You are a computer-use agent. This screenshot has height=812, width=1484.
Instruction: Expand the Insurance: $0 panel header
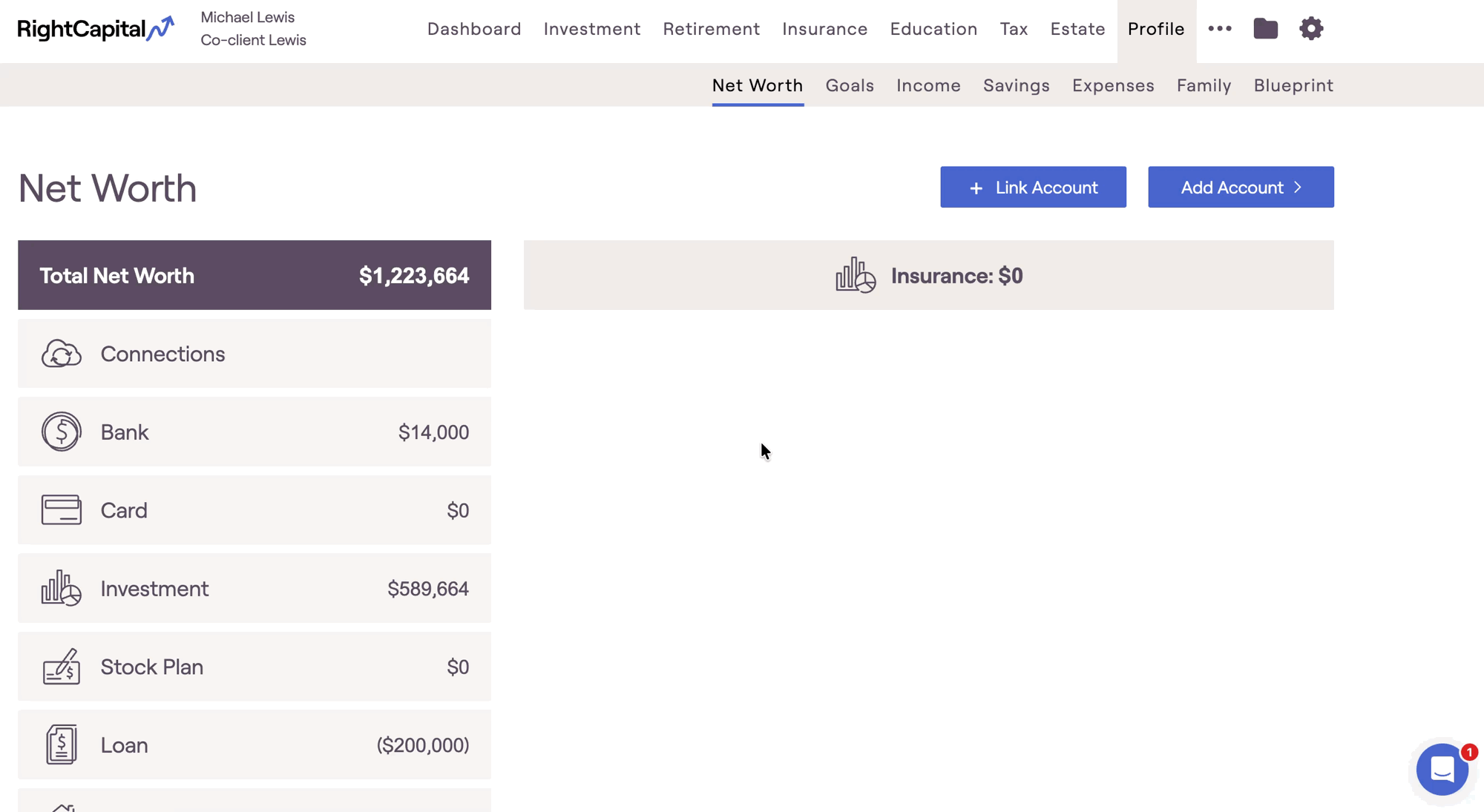(928, 275)
